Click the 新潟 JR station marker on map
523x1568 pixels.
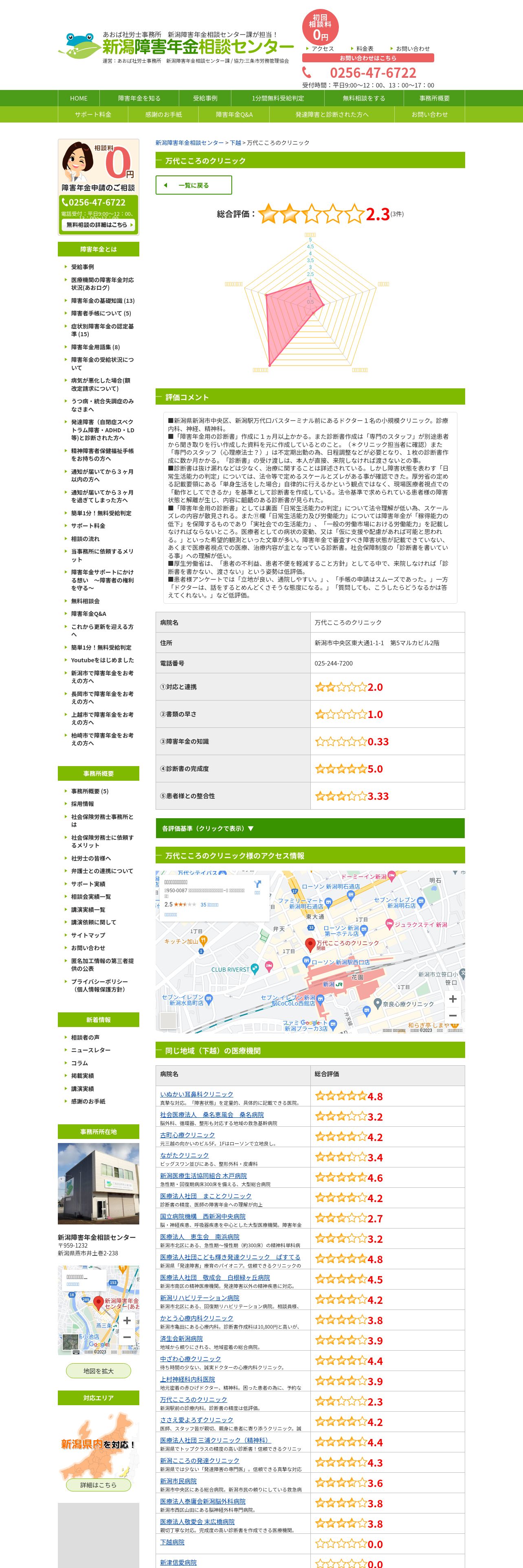338,984
